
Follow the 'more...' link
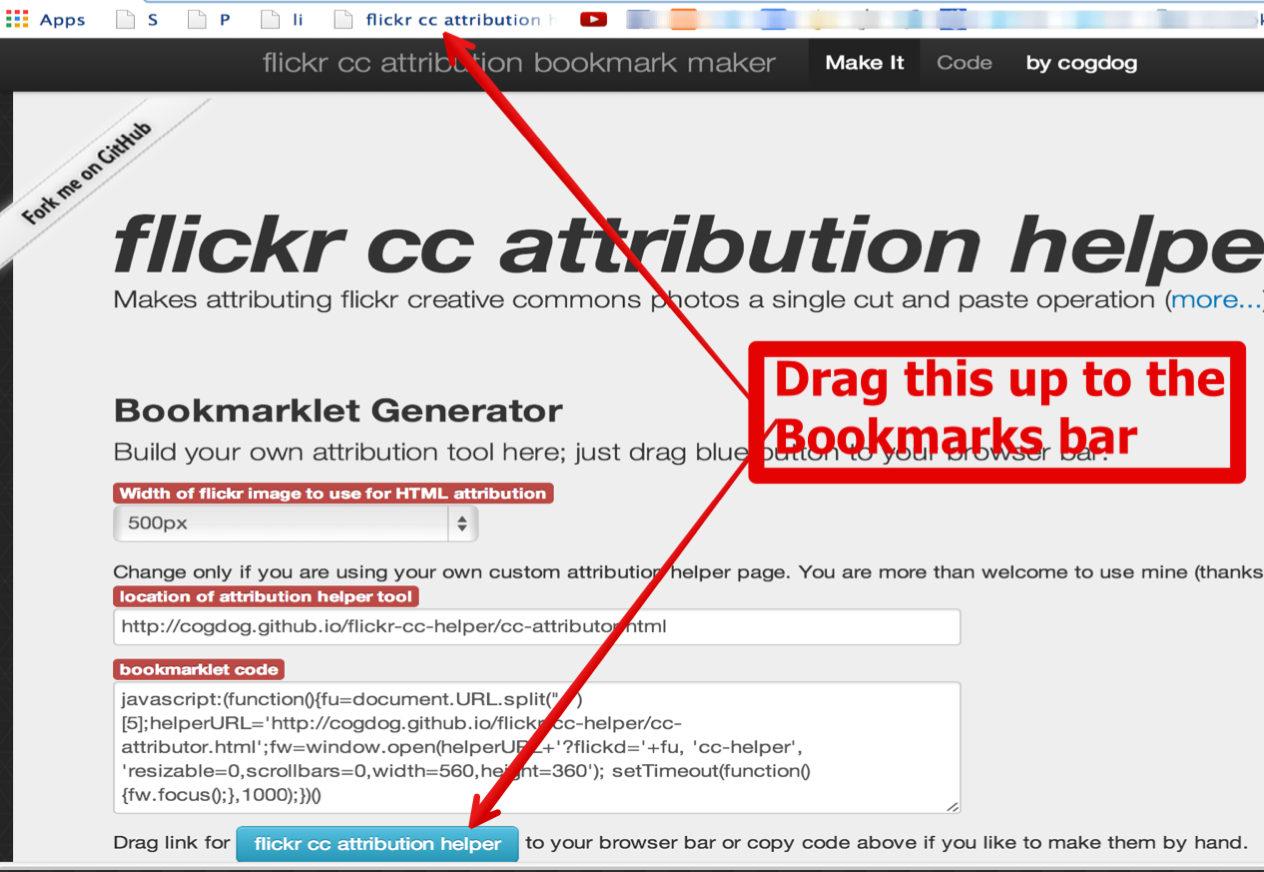[1216, 300]
